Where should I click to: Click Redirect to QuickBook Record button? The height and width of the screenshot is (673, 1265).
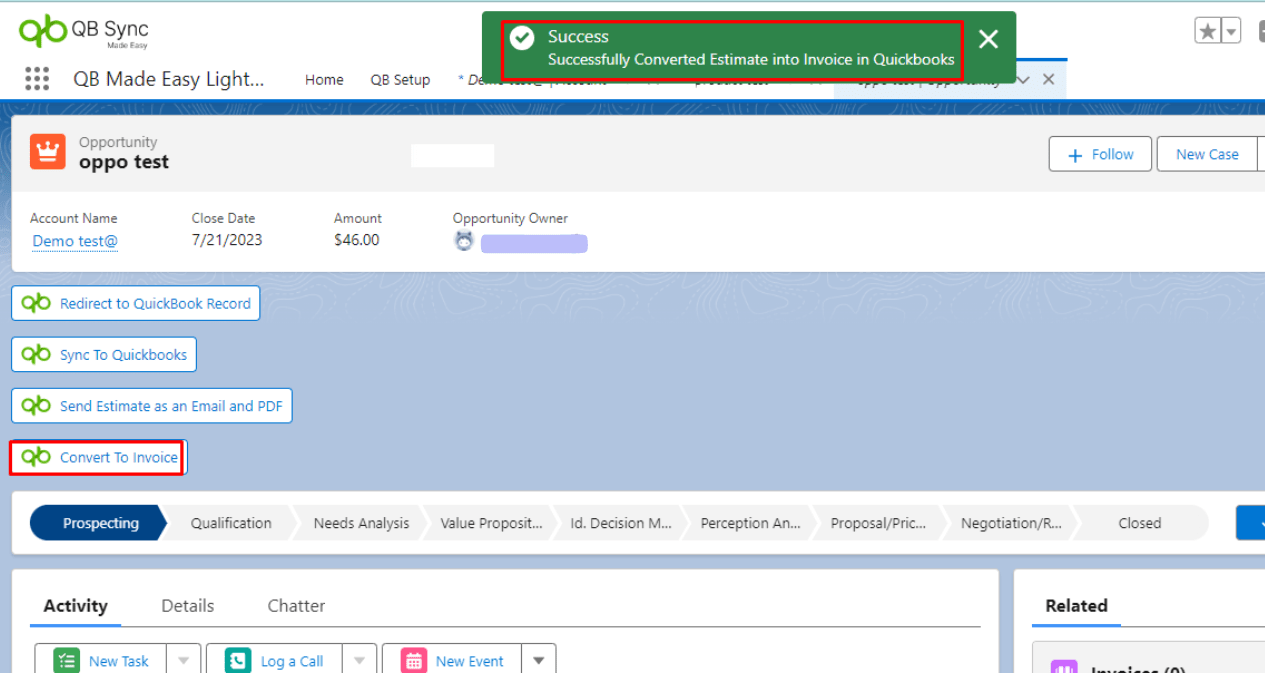click(136, 303)
